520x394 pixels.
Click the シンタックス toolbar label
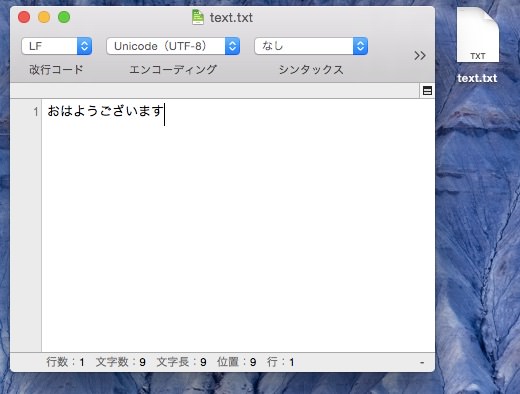point(311,70)
